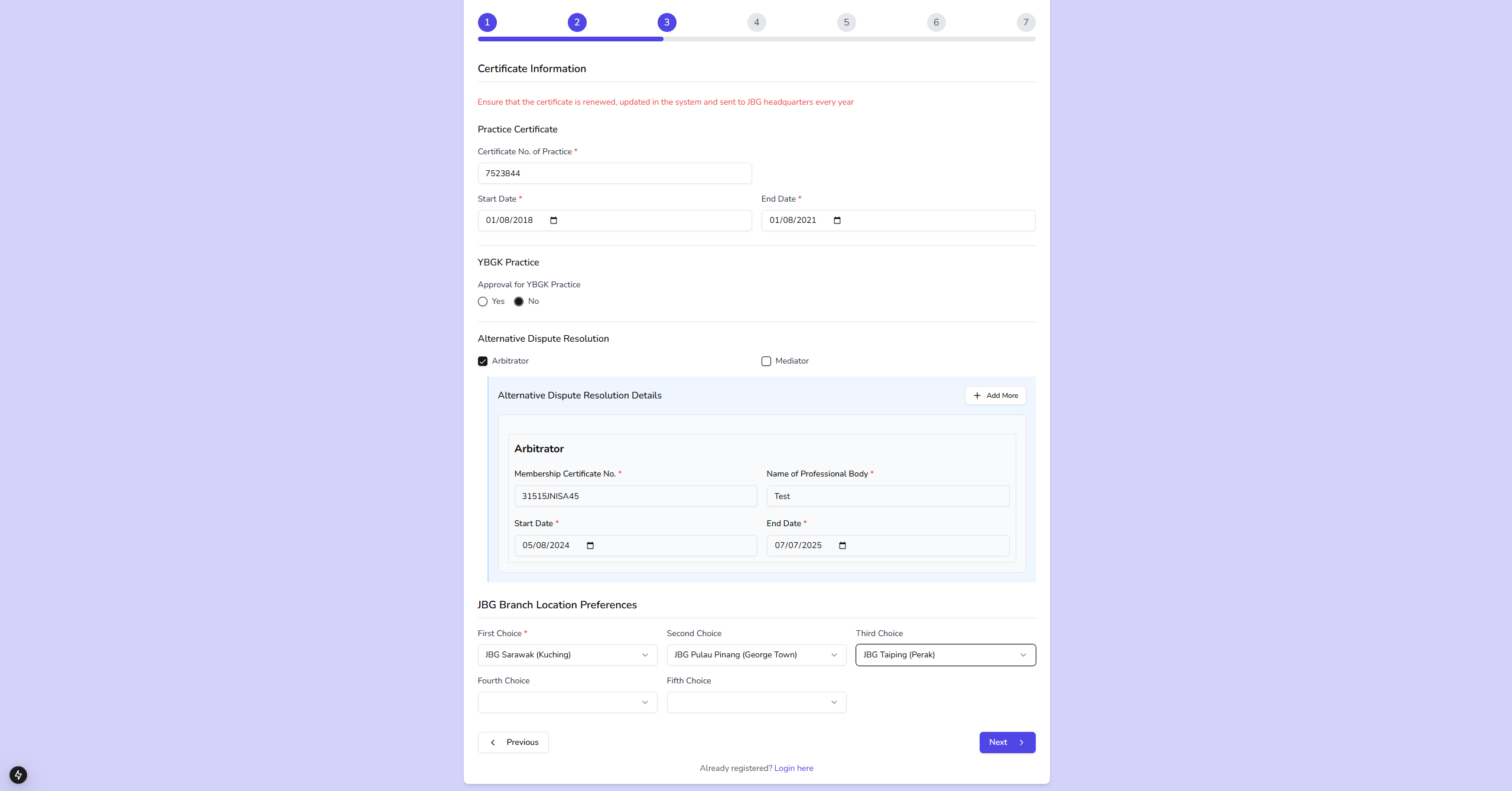This screenshot has width=1512, height=791.
Task: Edit the Certificate No. of Practice field
Action: pyautogui.click(x=614, y=173)
